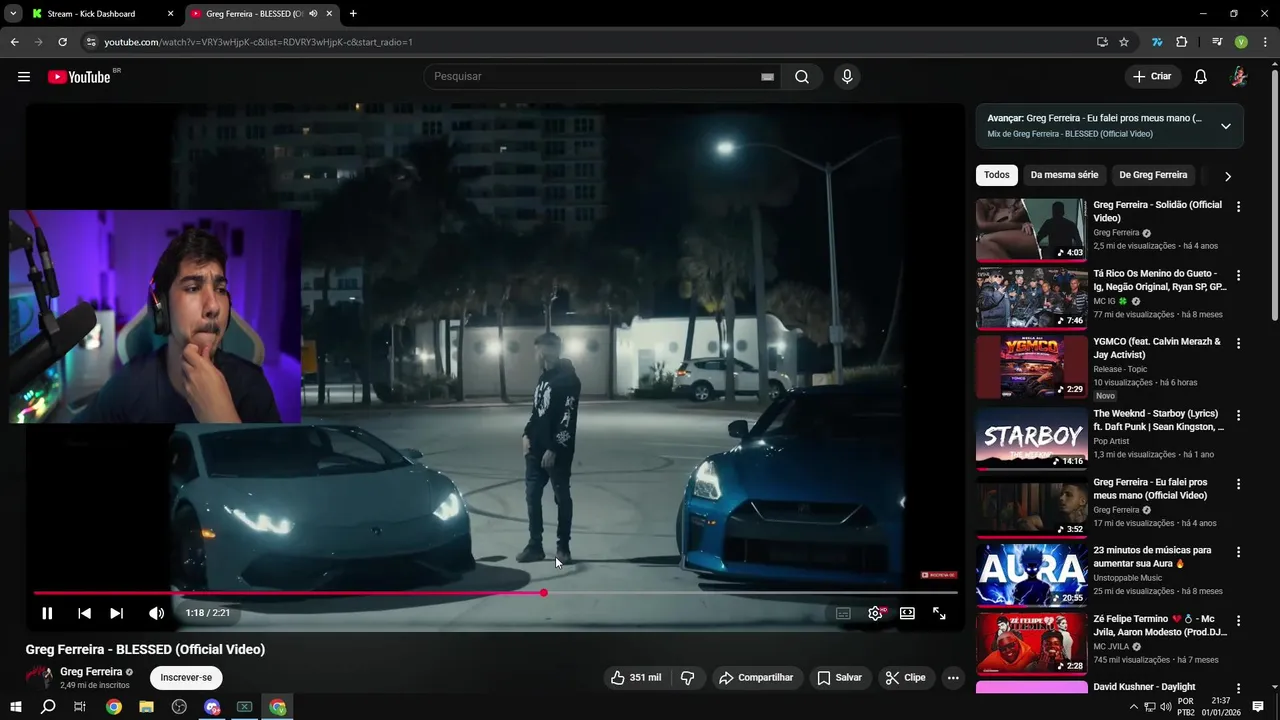
Task: Open 7TV extension icon
Action: [x=1157, y=42]
